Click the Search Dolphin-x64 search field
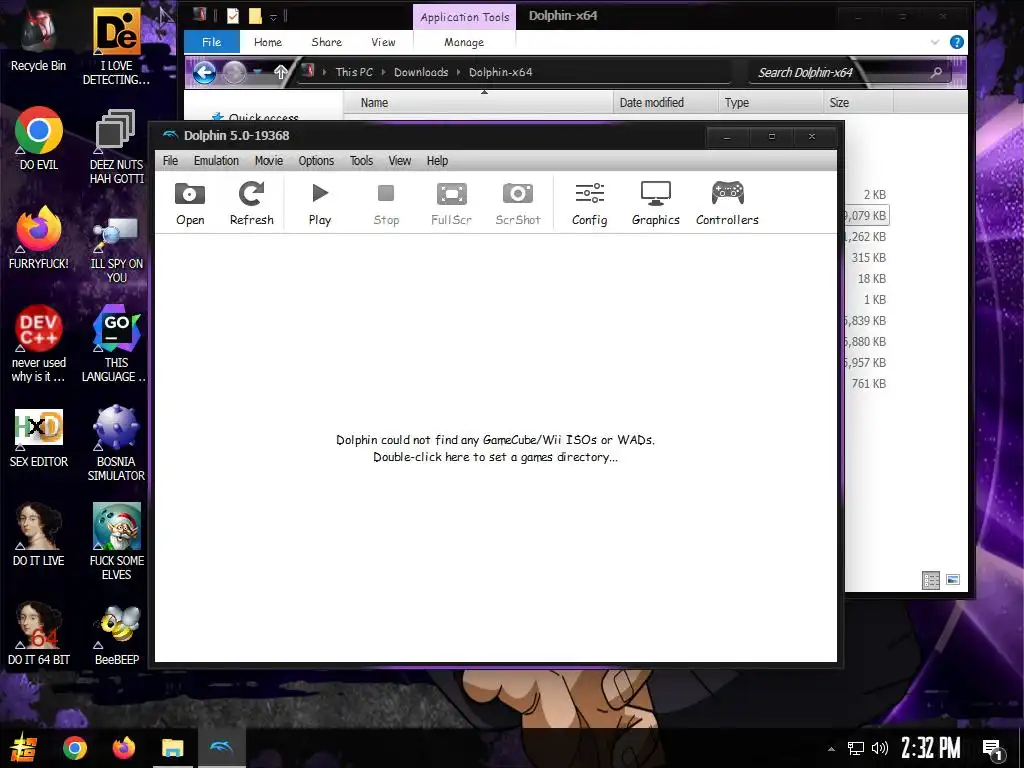 849,72
